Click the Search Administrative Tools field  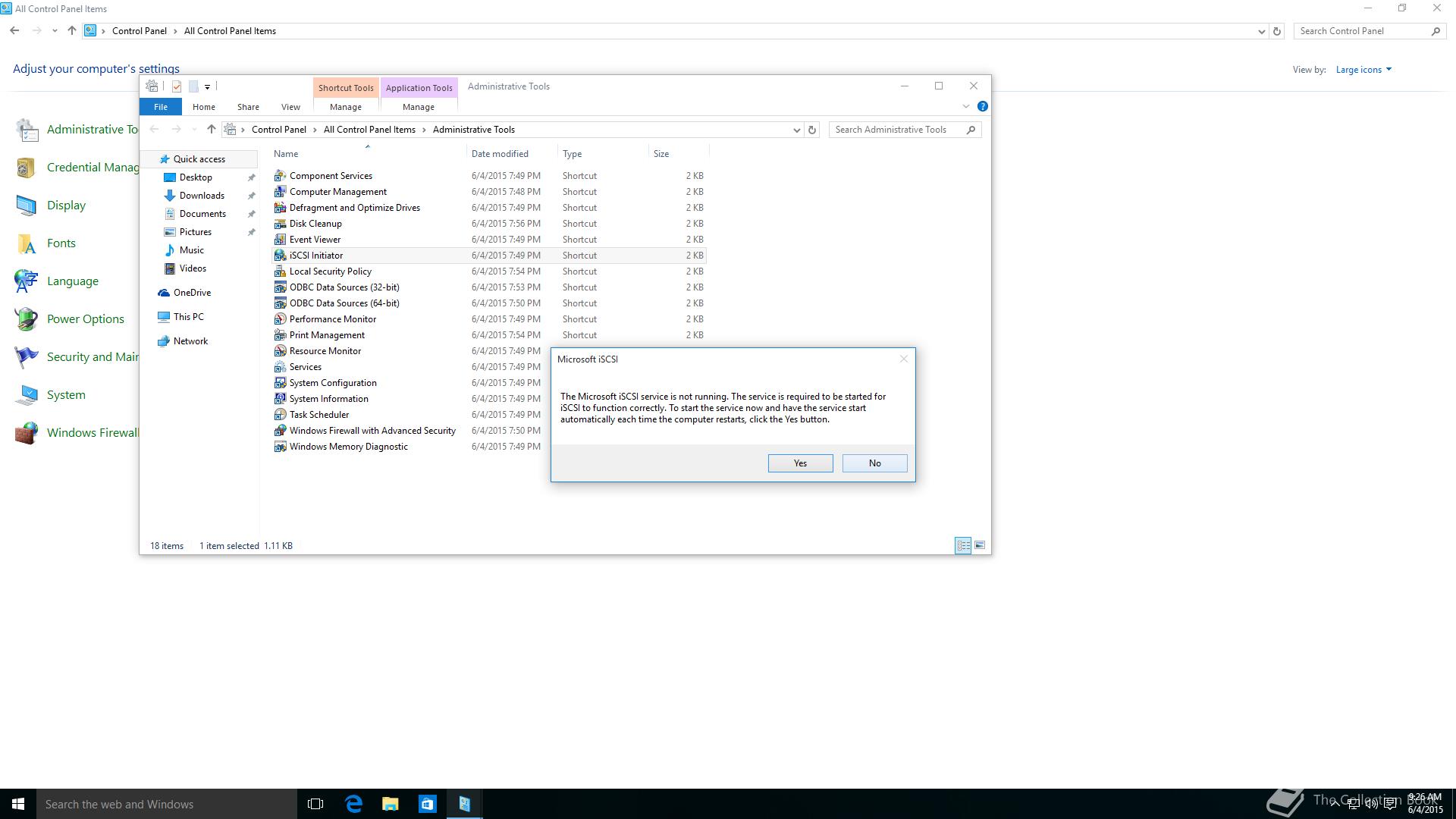click(x=905, y=130)
